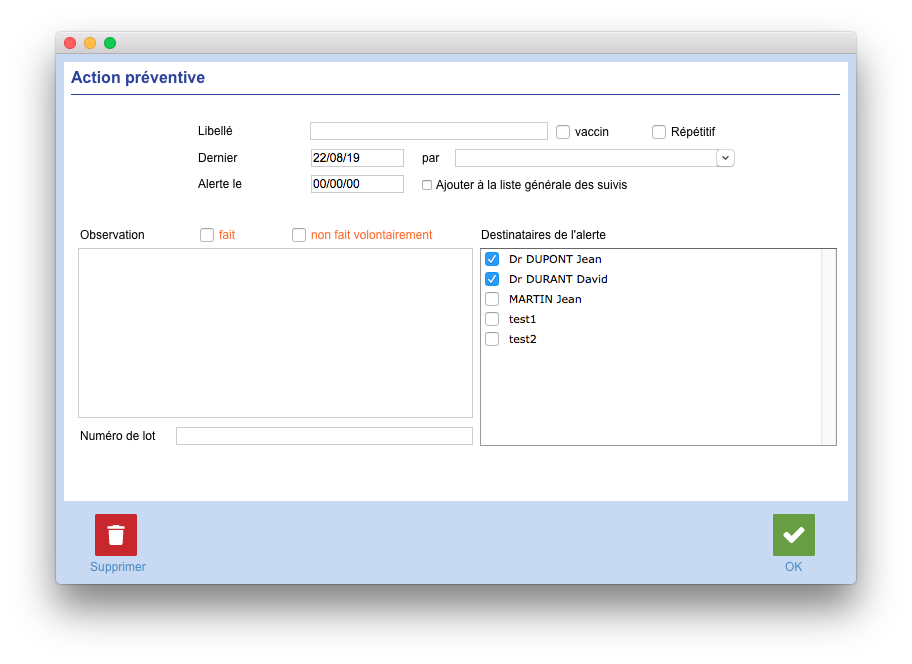912x664 pixels.
Task: Check Ajouter à la liste générale des suivis
Action: pyautogui.click(x=427, y=185)
